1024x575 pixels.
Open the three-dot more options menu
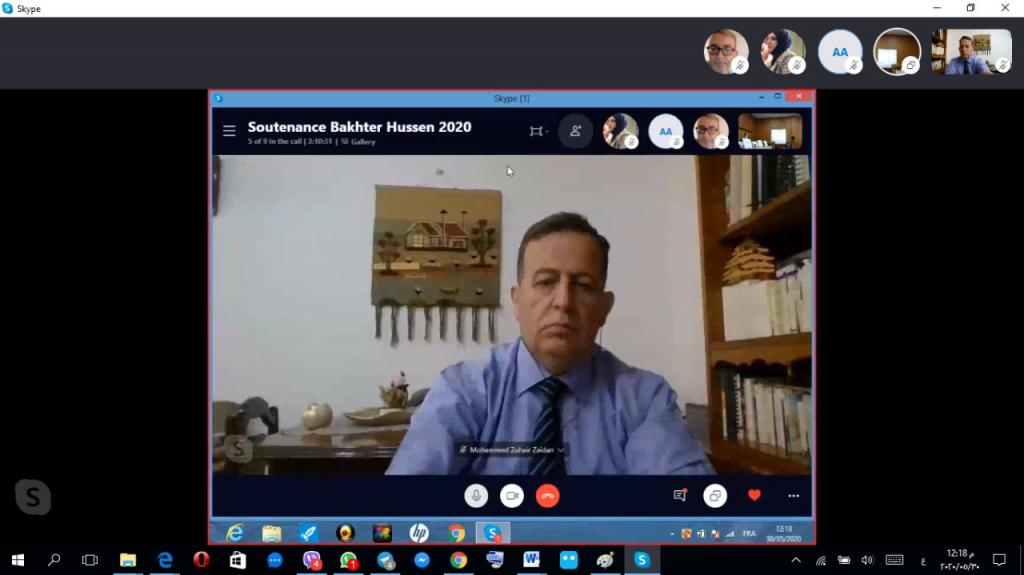tap(793, 495)
